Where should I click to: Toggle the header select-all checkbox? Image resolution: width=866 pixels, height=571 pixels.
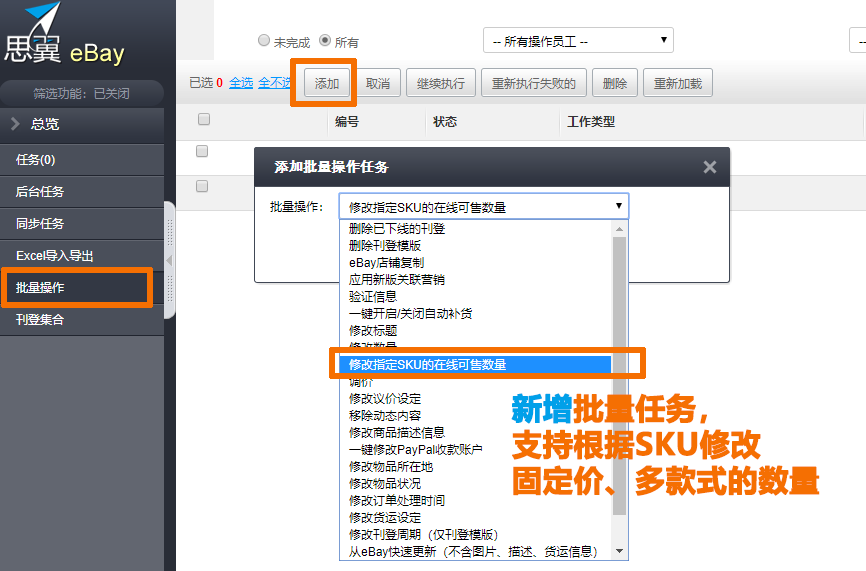[x=204, y=119]
